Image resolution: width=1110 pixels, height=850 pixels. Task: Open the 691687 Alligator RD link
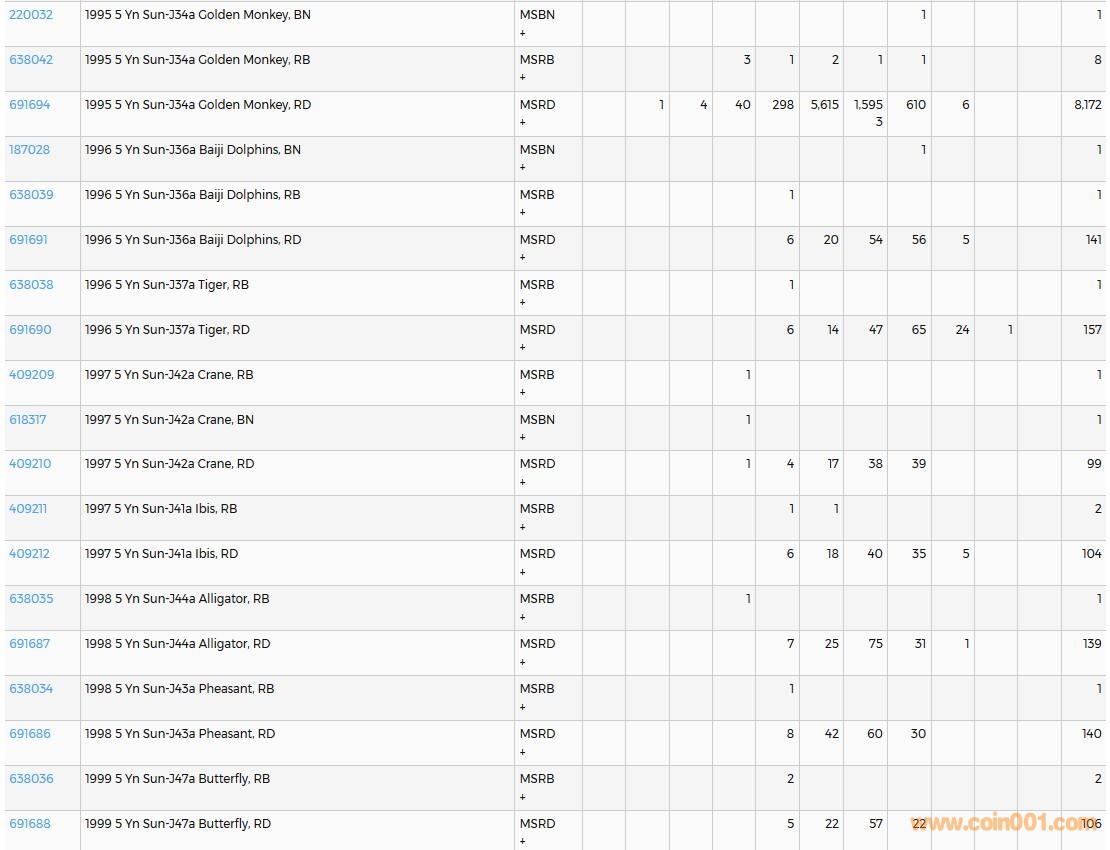(30, 644)
